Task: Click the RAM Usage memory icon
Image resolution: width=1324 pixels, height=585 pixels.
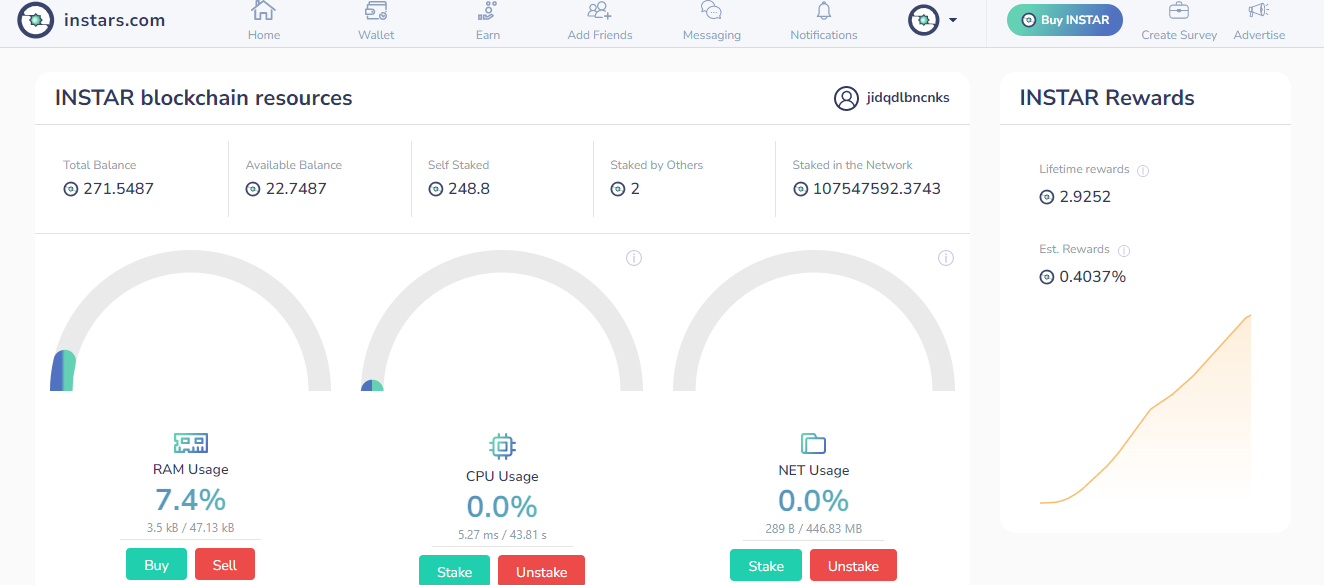Action: (x=190, y=443)
